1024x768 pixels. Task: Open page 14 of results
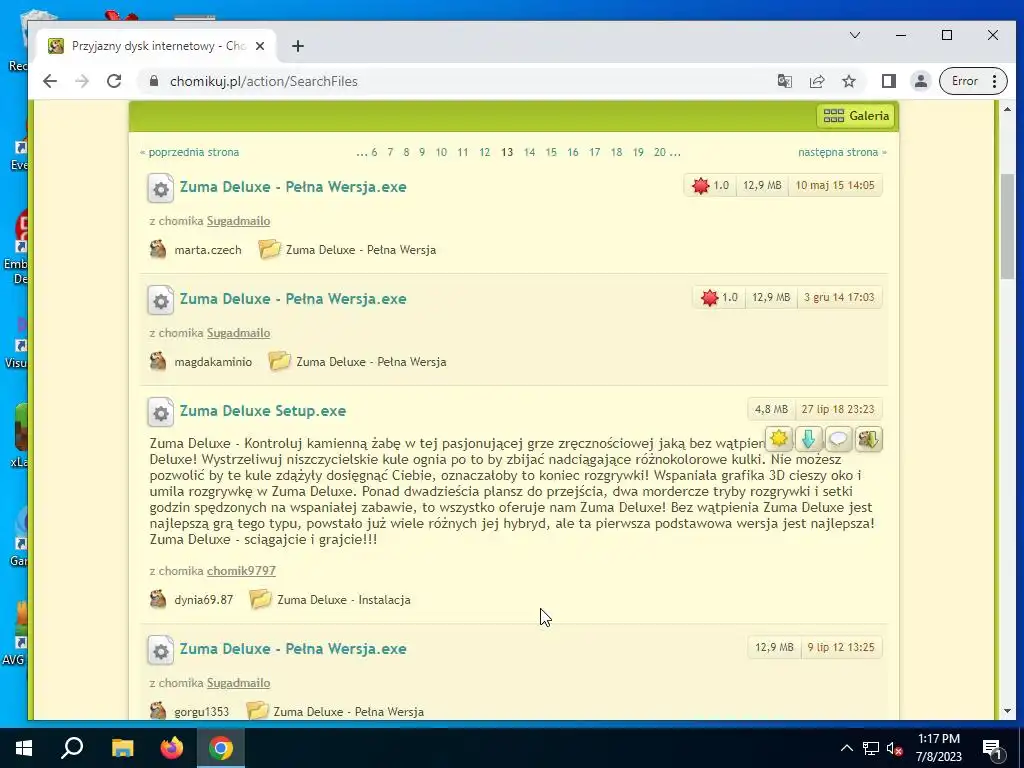click(530, 152)
